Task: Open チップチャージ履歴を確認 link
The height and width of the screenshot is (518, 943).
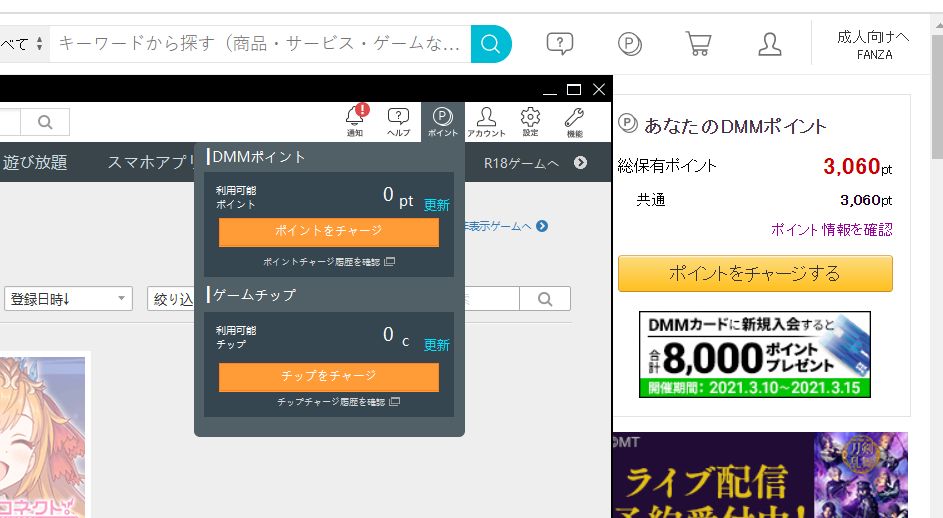Action: 338,401
